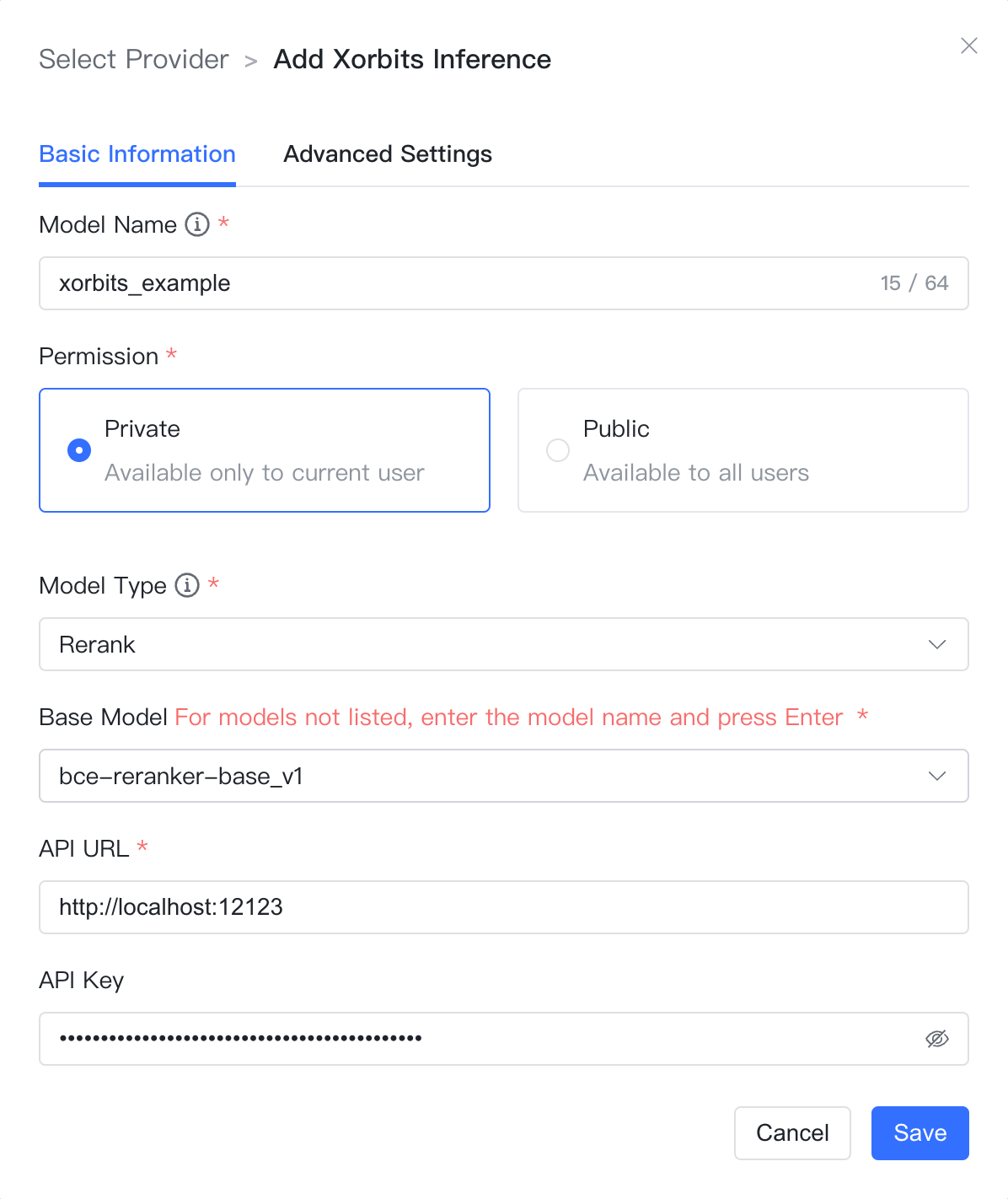
Task: Click the Model Name info icon
Action: [x=197, y=224]
